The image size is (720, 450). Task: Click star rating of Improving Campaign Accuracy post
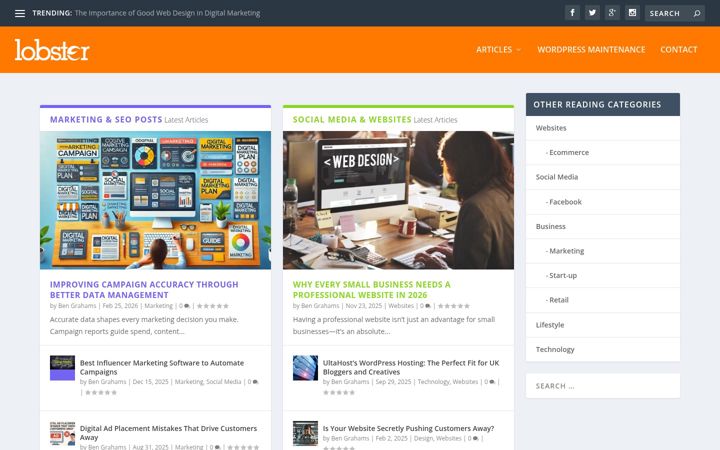(x=213, y=306)
